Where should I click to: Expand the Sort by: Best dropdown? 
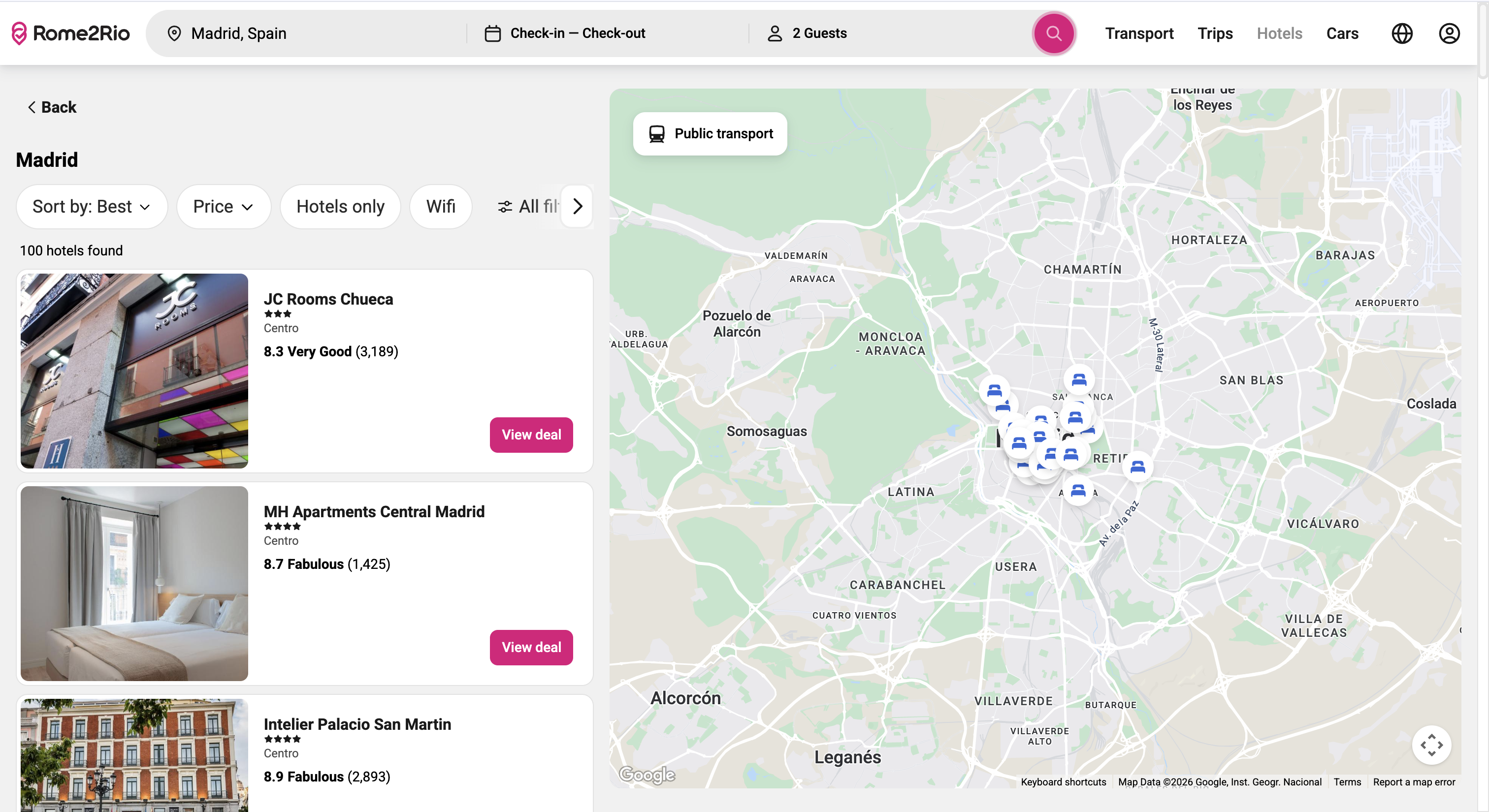coord(91,206)
